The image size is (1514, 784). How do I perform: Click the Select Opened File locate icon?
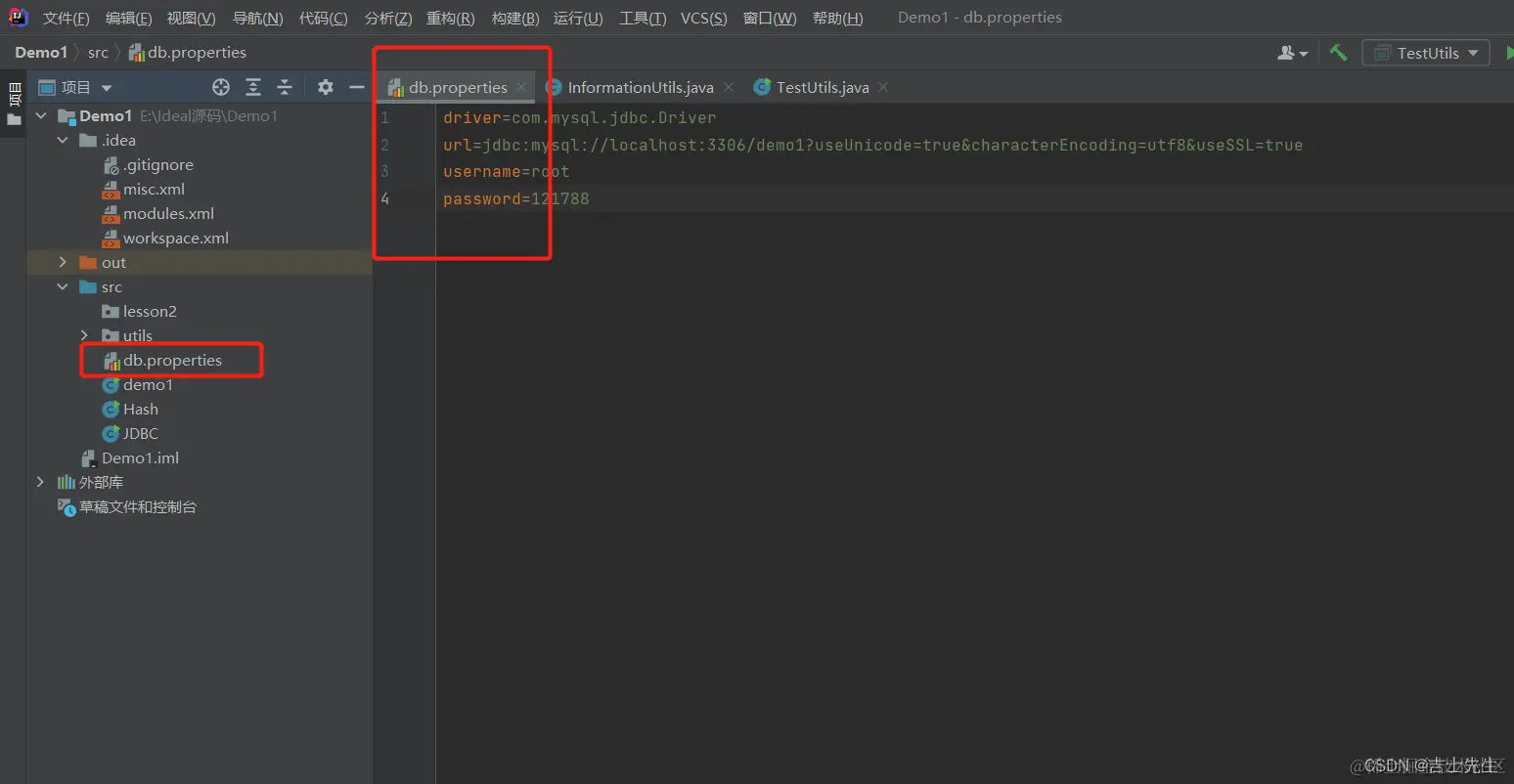point(221,87)
